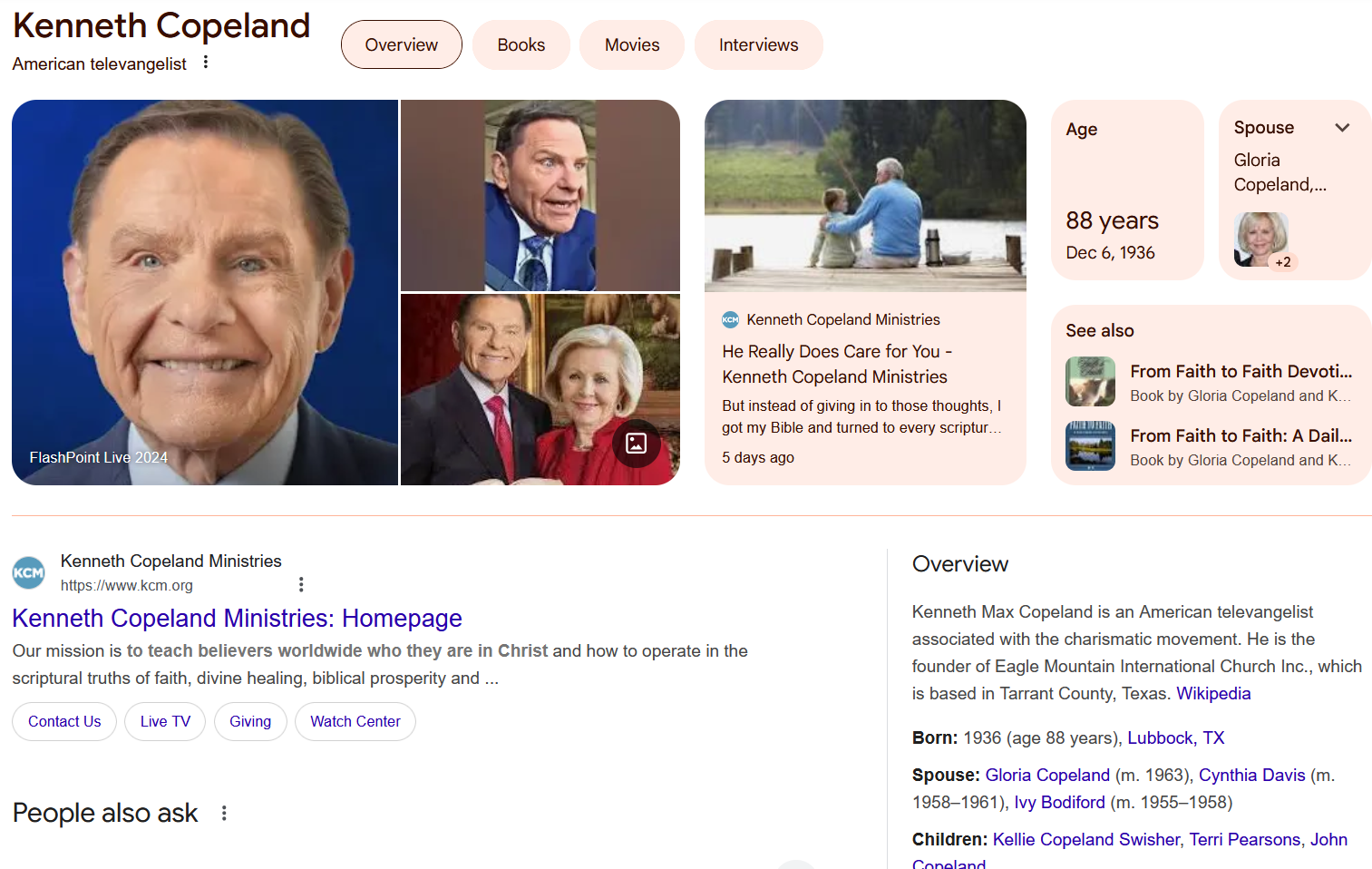
Task: Open the Cynthia Davis link
Action: click(1252, 775)
